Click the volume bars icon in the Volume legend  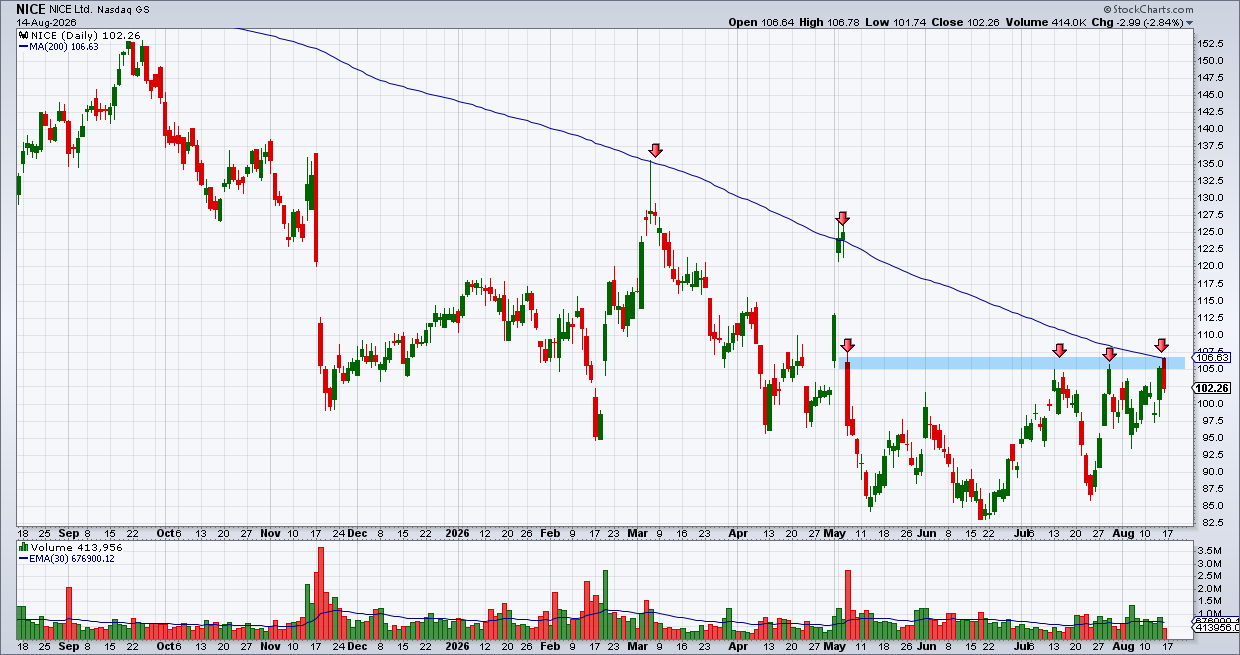(x=22, y=547)
